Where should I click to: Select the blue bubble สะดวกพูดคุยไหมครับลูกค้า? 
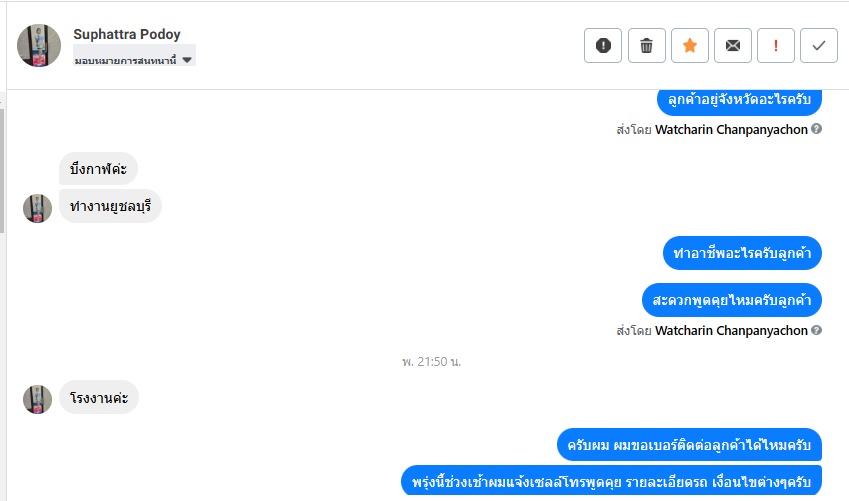click(x=732, y=300)
